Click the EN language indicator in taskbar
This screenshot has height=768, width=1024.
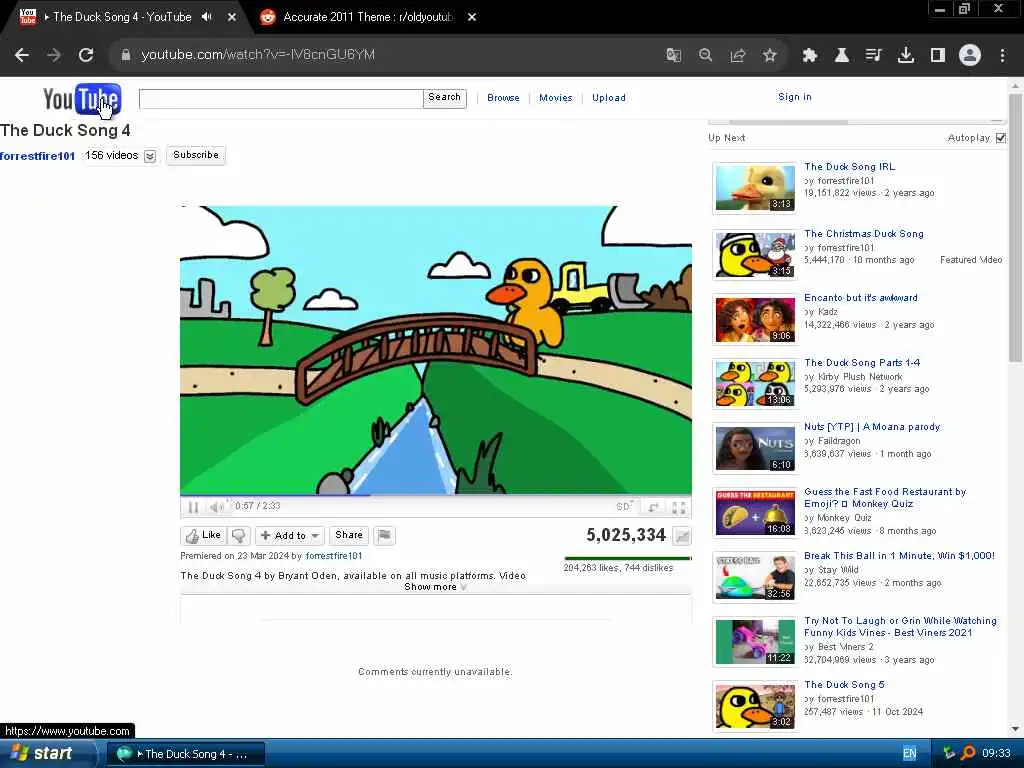(909, 754)
